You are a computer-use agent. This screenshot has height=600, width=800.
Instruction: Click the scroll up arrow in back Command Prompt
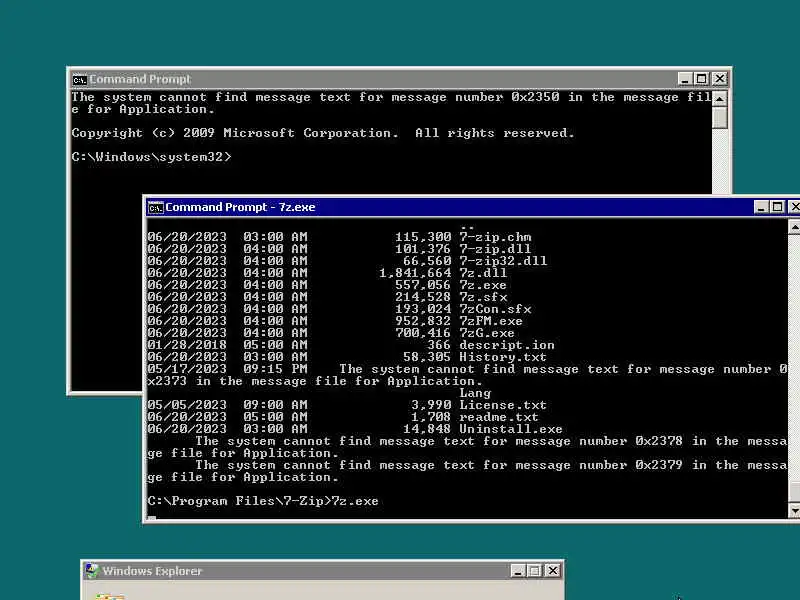tap(719, 98)
